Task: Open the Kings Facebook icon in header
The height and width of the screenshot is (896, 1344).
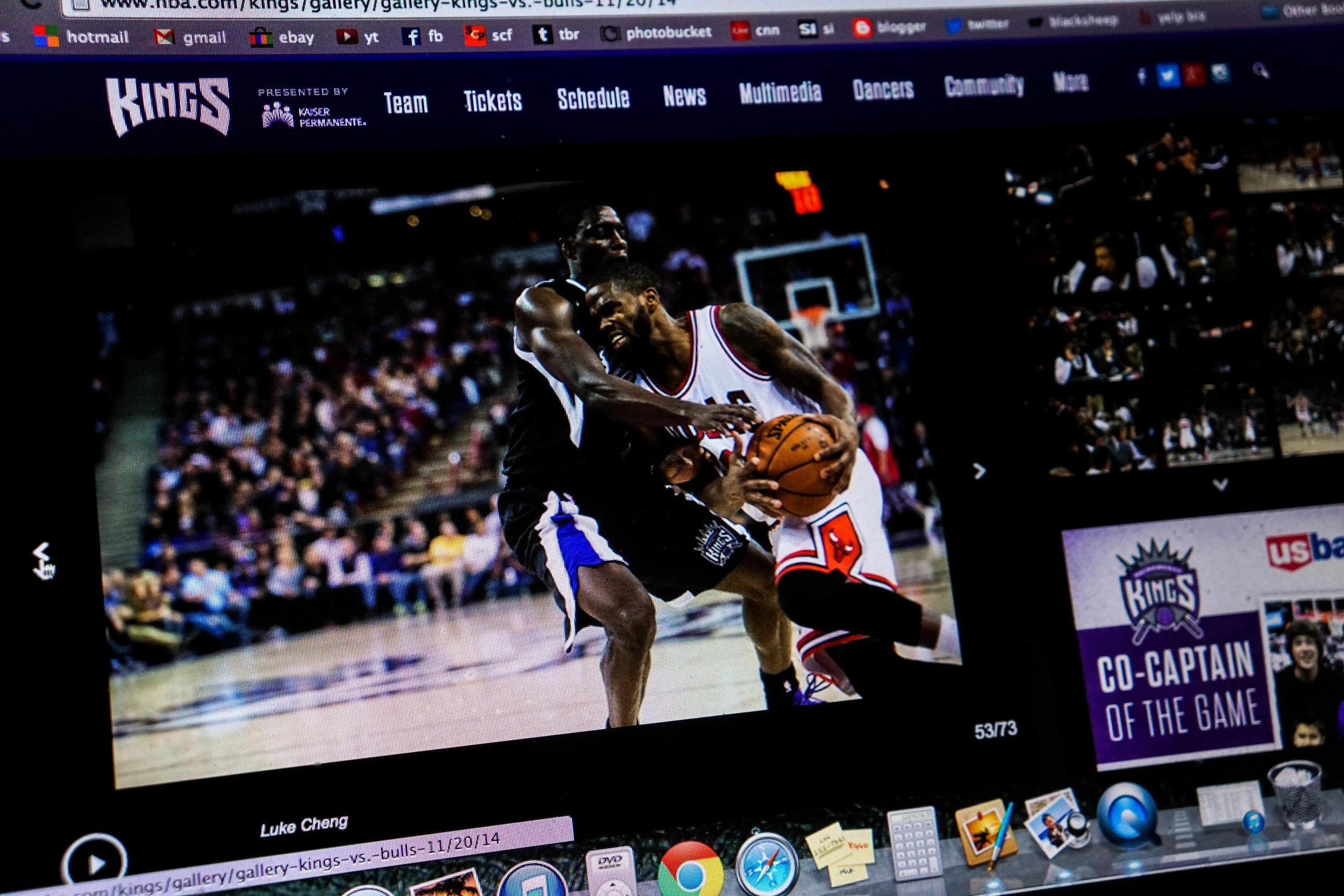Action: [1141, 76]
